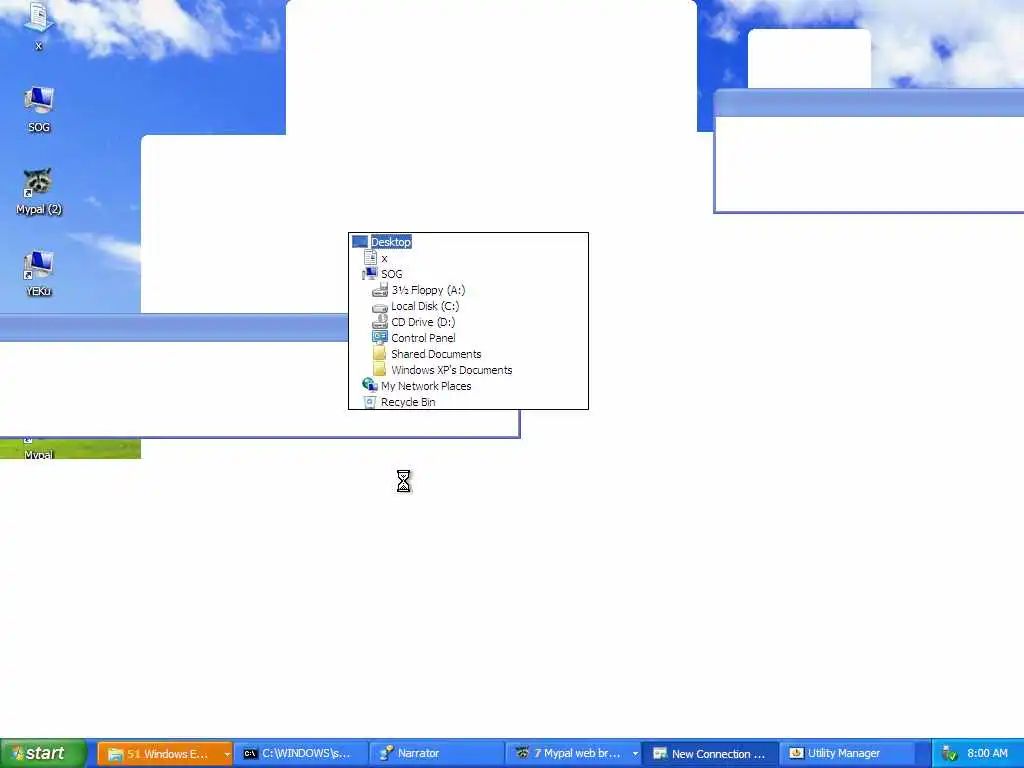The width and height of the screenshot is (1024, 768).
Task: Select the Mypal (2) raccoon shortcut icon
Action: click(x=39, y=191)
